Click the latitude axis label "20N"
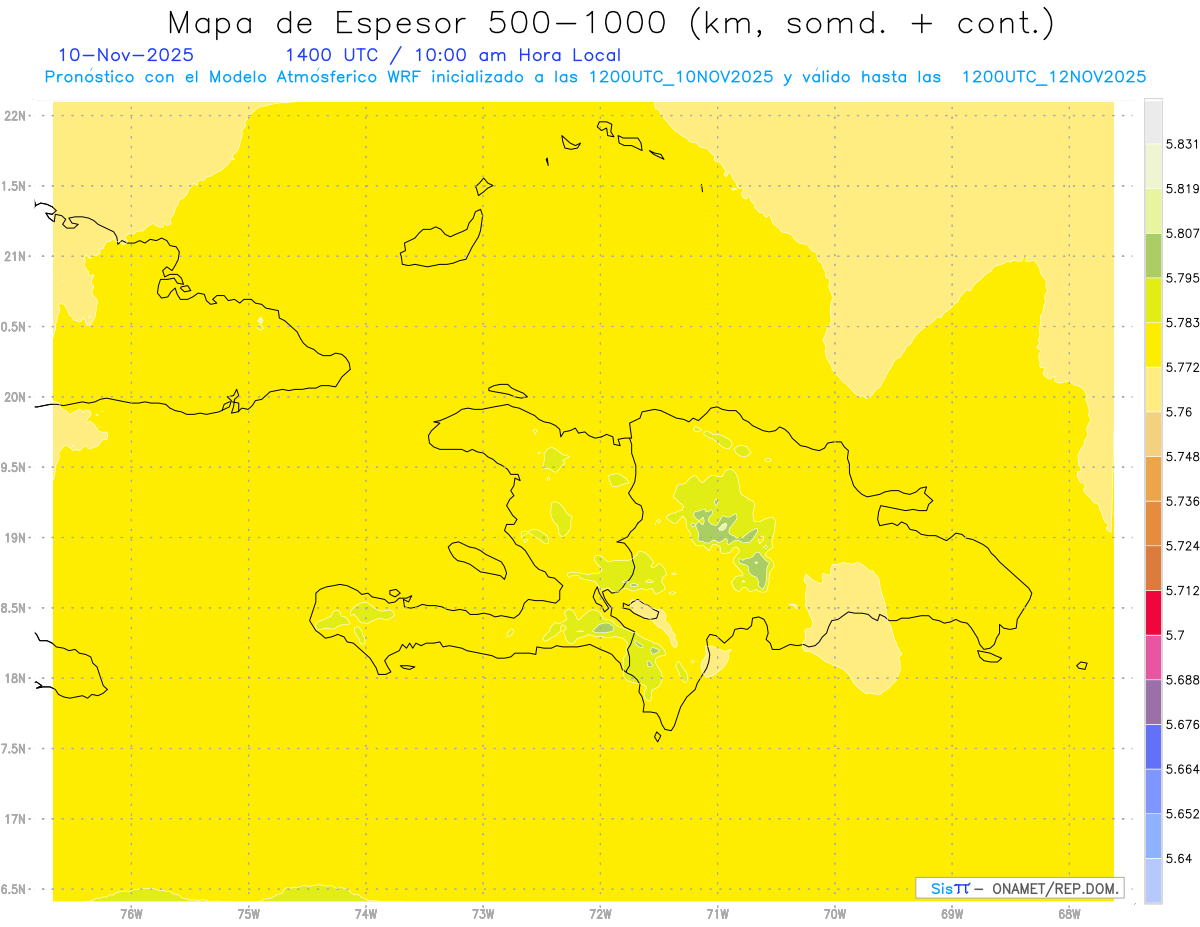The height and width of the screenshot is (927, 1200). click(15, 397)
